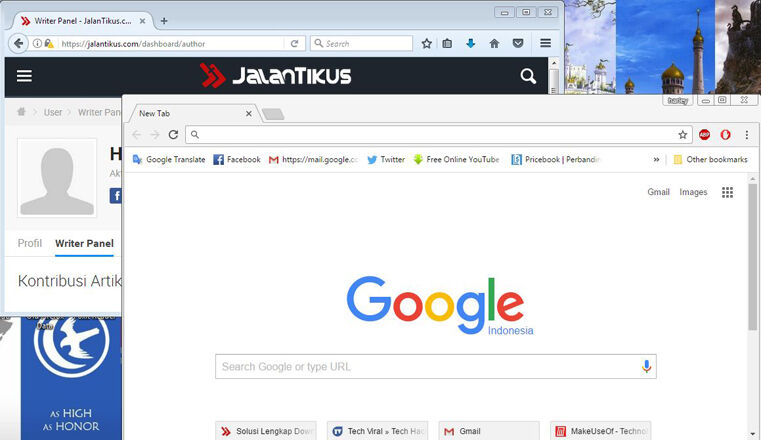Click Firefox page scrollbar up arrow
The width and height of the screenshot is (761, 440).
554,64
